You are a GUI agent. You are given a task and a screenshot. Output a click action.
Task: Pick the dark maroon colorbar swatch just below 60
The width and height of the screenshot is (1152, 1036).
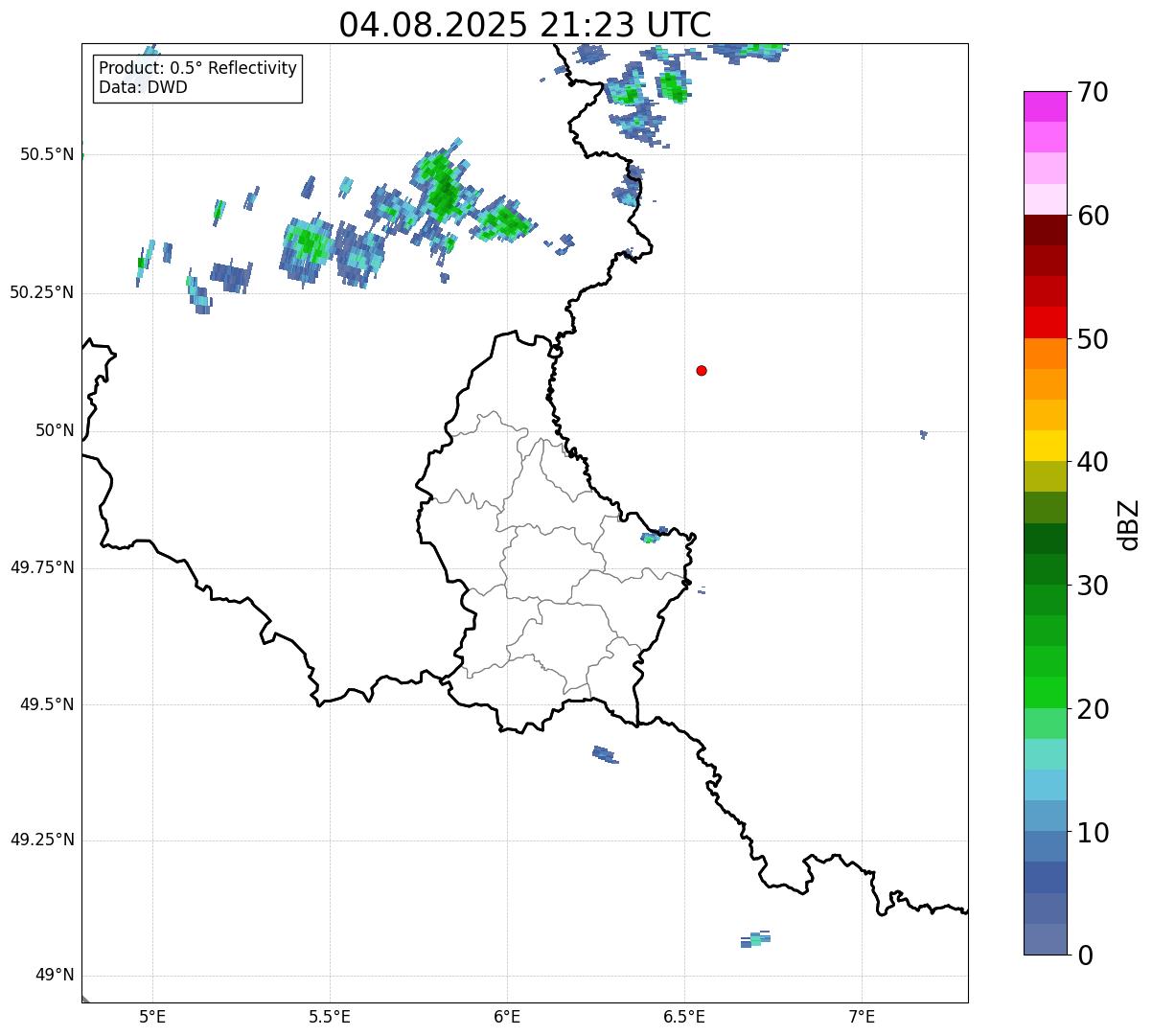pyautogui.click(x=1046, y=231)
